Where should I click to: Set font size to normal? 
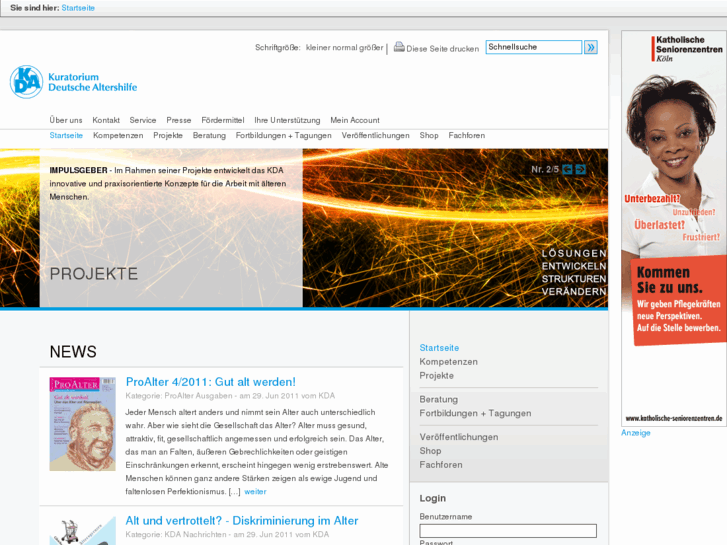coord(344,48)
